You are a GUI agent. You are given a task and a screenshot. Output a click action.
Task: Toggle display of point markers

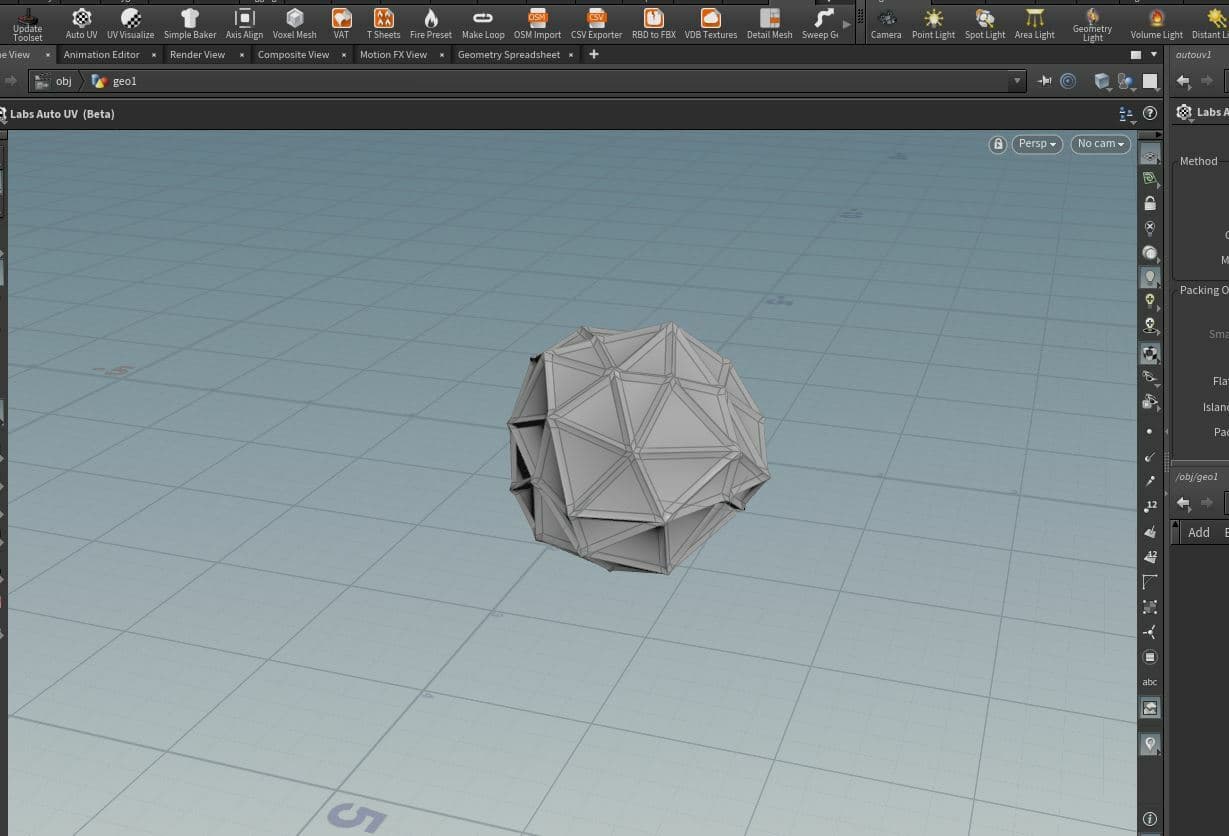[1150, 431]
